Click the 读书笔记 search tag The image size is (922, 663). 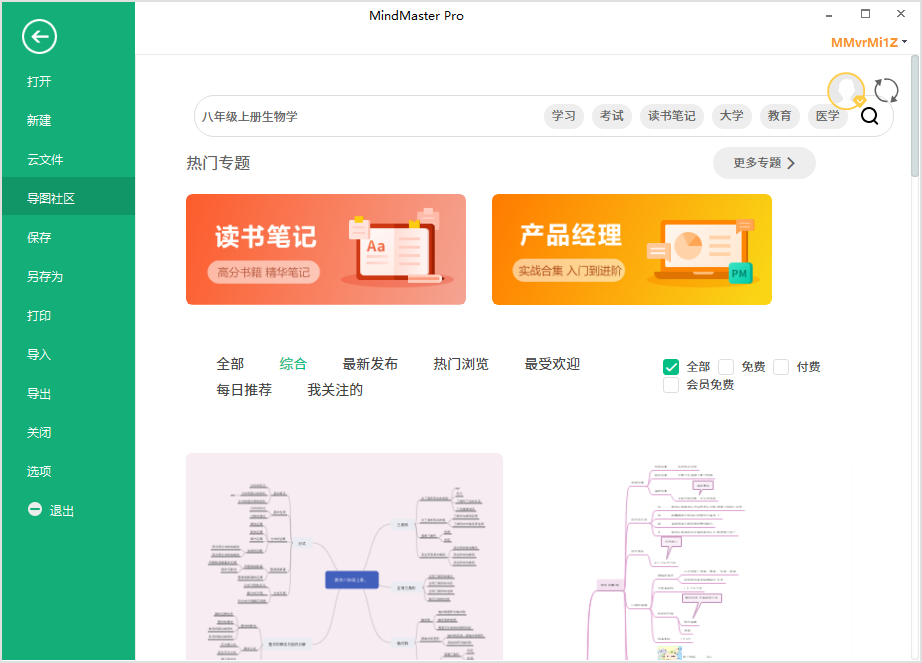click(x=672, y=116)
